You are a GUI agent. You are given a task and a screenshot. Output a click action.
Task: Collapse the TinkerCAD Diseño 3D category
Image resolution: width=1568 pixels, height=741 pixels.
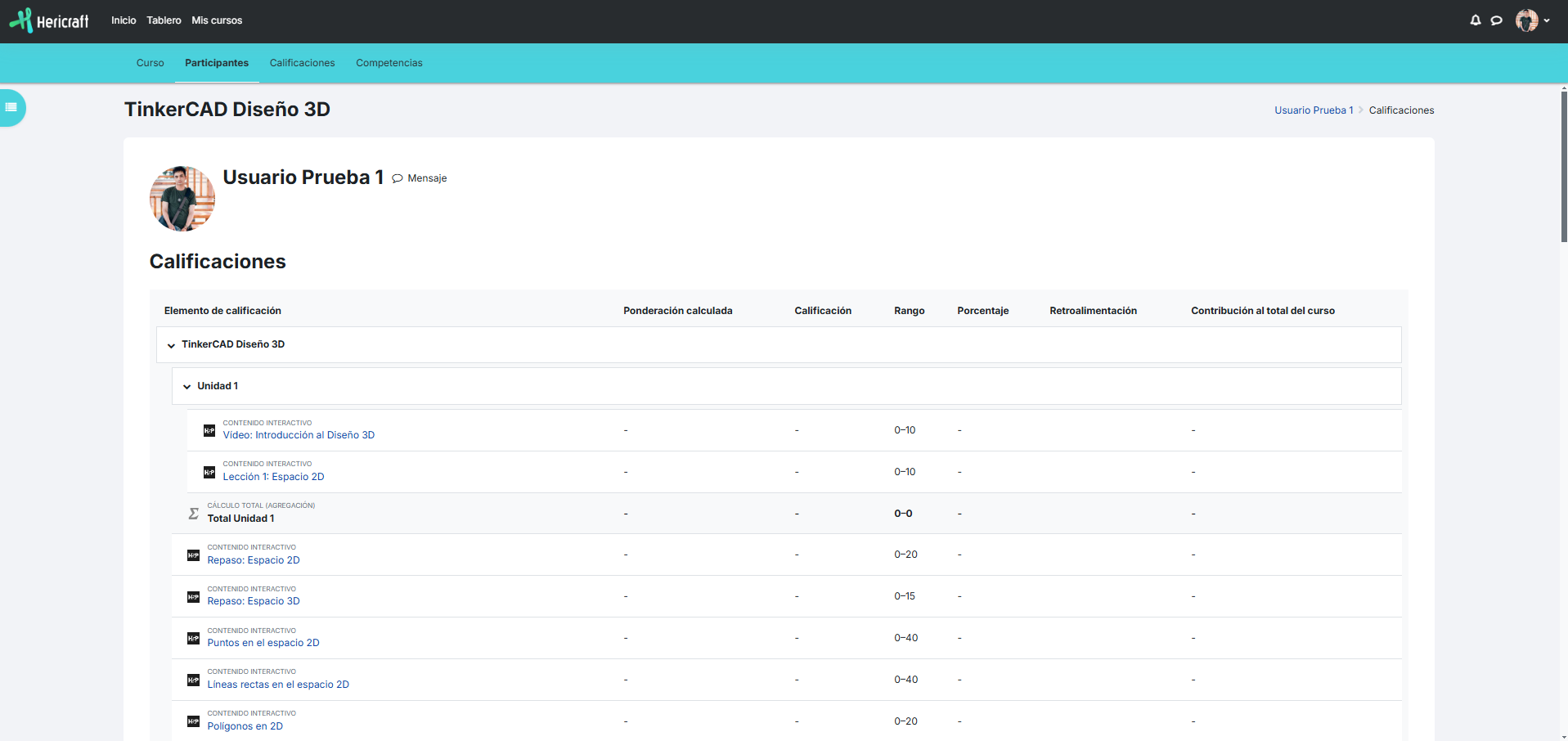(x=171, y=345)
